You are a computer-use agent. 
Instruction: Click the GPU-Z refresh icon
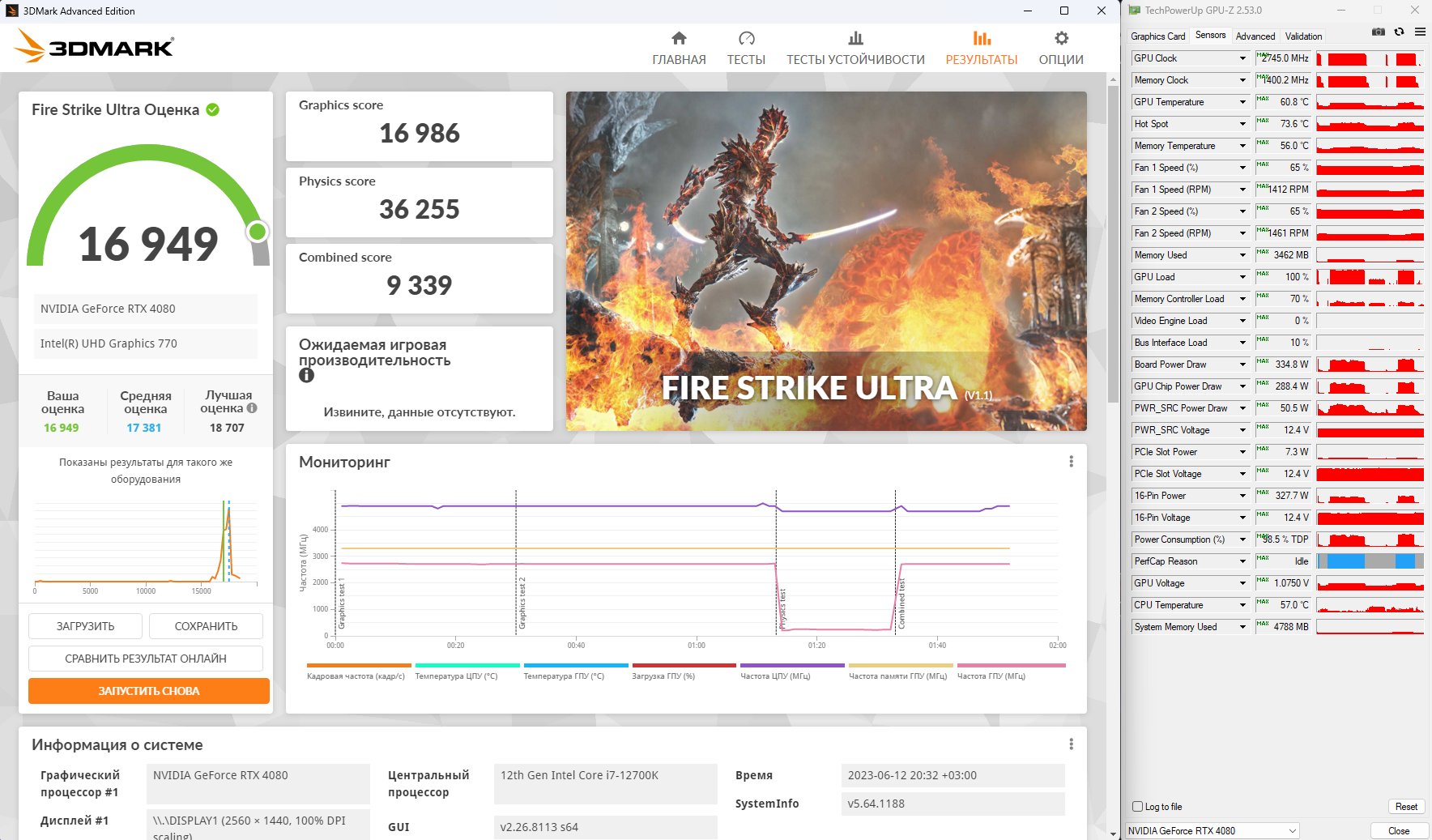coord(1399,32)
